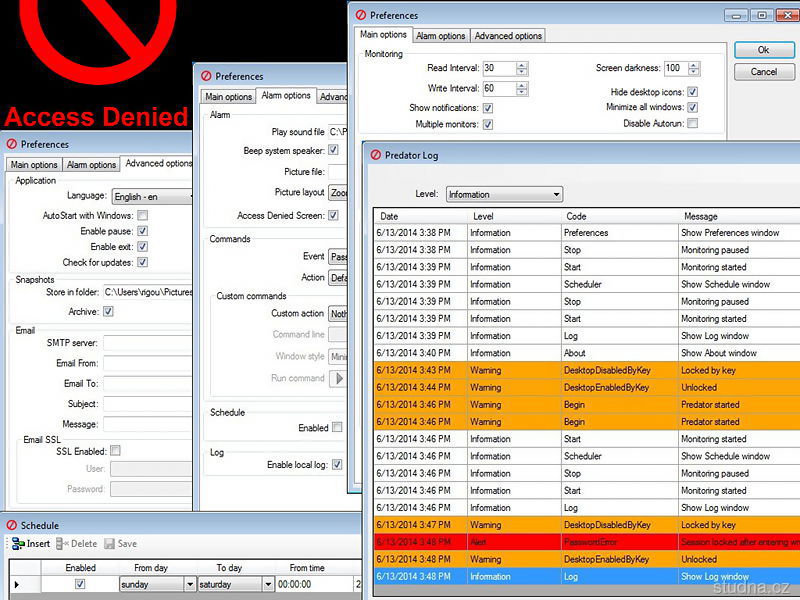
Task: Expand the From day sunday dropdown
Action: (190, 584)
